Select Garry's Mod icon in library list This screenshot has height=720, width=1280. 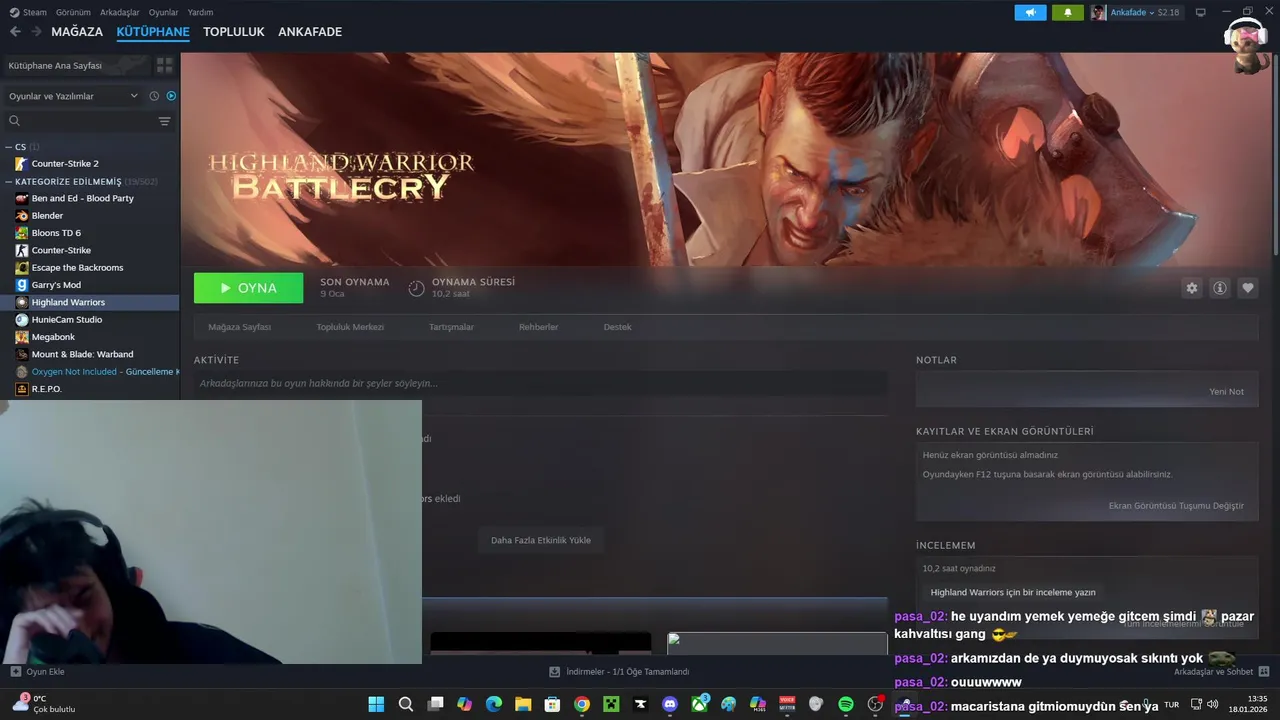point(22,285)
